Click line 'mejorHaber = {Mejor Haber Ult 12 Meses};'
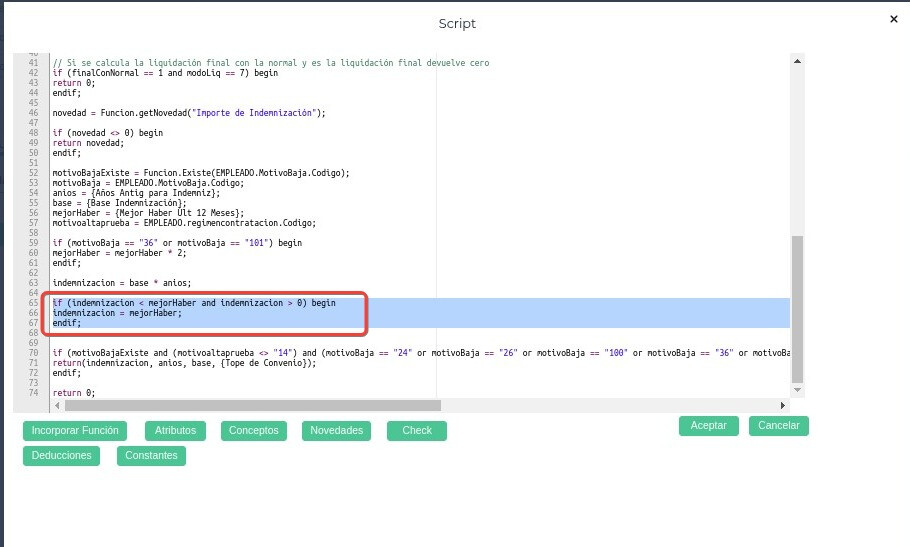This screenshot has width=910, height=547. [x=149, y=213]
